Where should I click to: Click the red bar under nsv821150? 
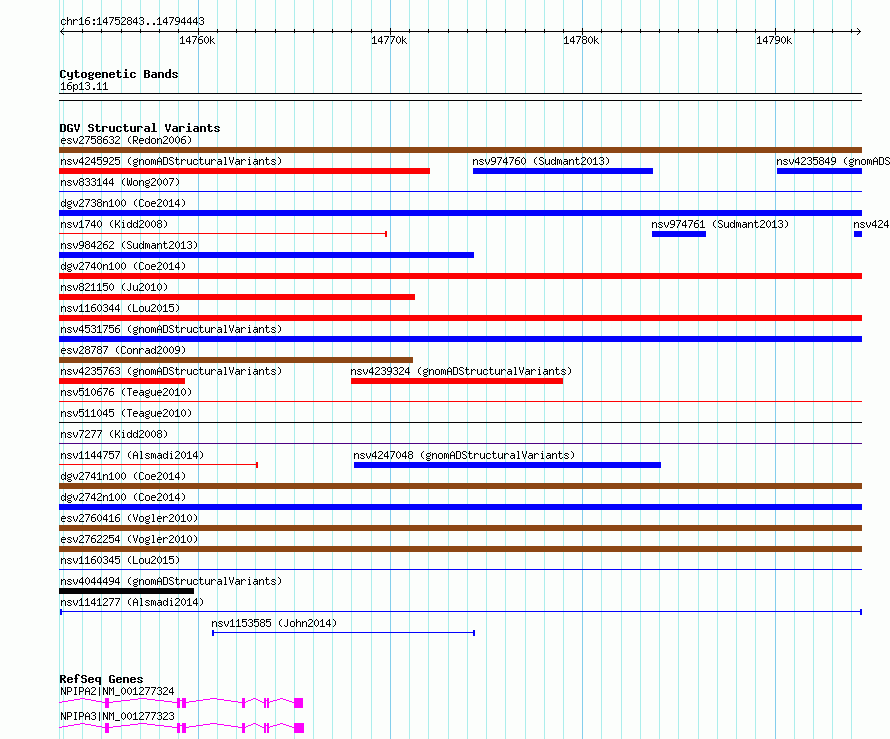coord(237,297)
